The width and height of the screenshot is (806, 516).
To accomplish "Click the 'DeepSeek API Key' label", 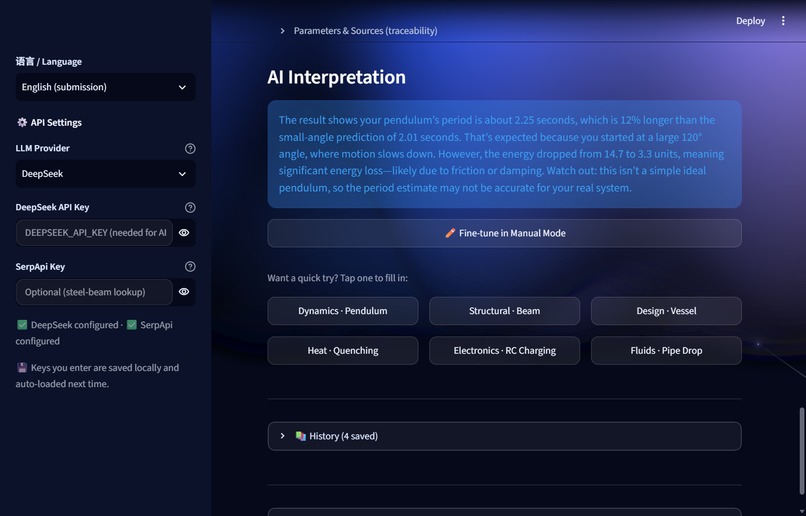I will click(x=52, y=207).
